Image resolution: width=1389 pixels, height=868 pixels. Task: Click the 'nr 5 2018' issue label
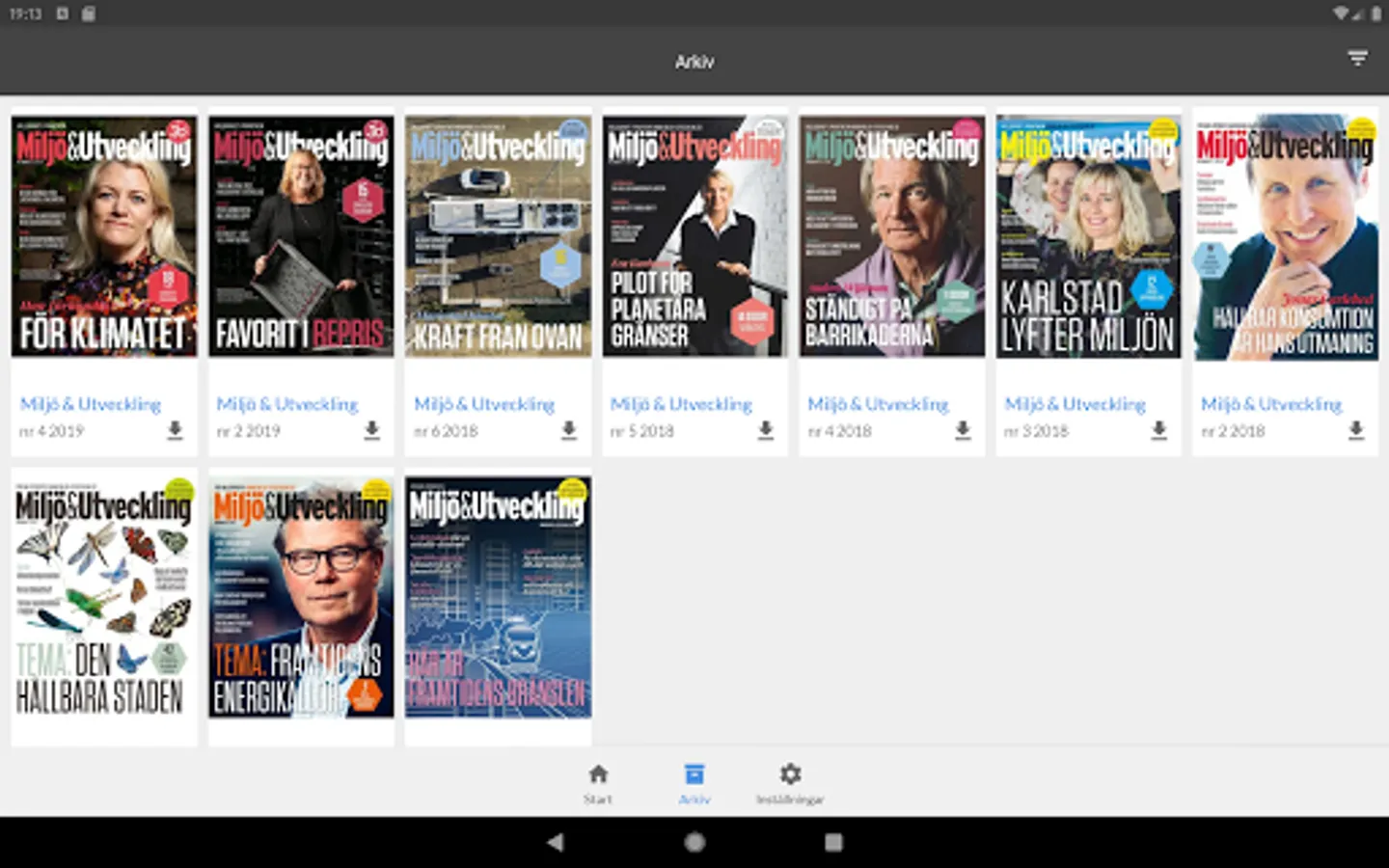642,431
